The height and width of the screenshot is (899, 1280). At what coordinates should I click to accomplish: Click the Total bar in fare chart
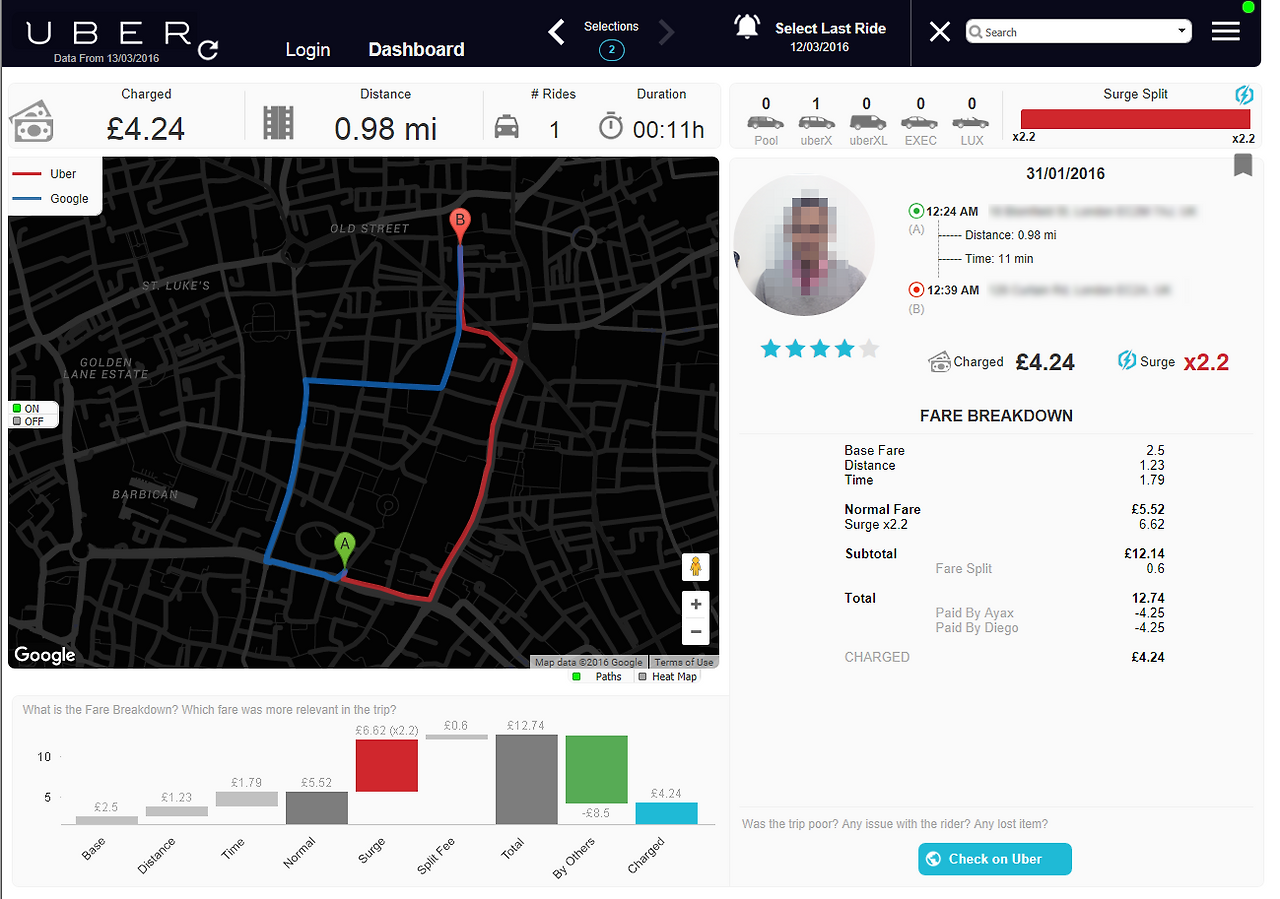[527, 780]
